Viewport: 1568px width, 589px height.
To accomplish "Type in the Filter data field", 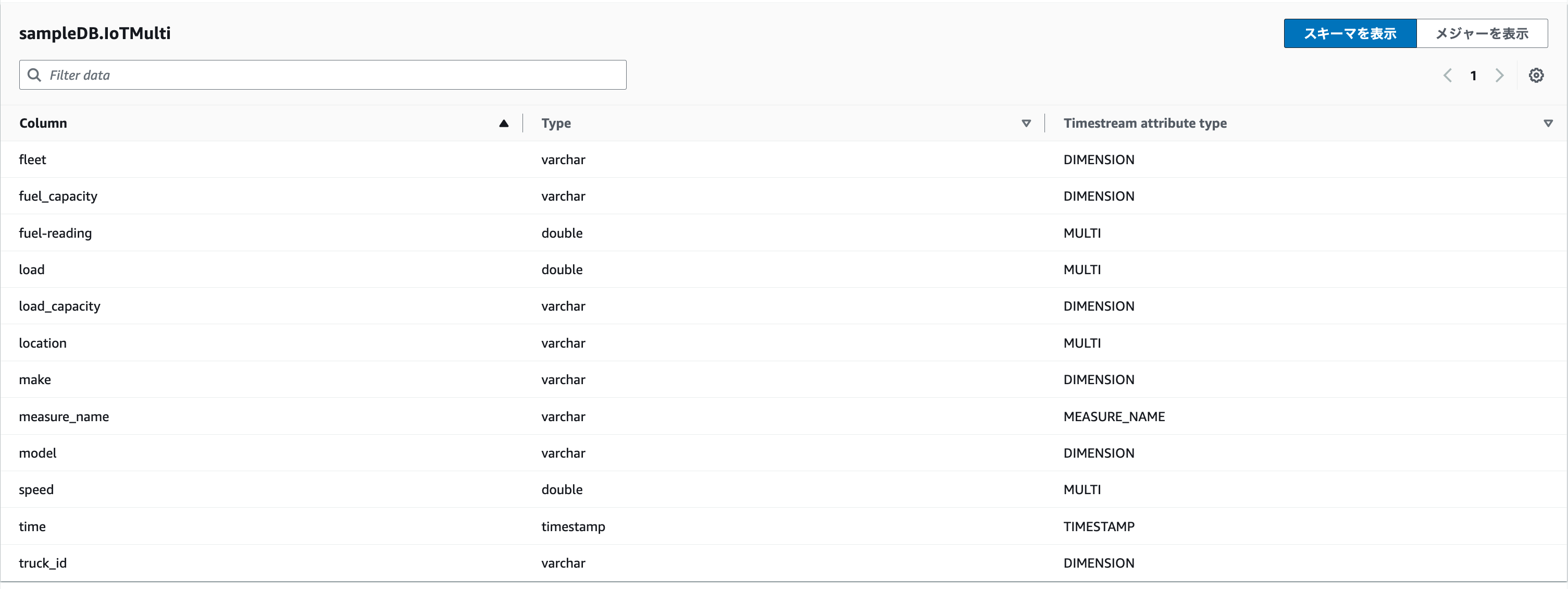I will [329, 75].
